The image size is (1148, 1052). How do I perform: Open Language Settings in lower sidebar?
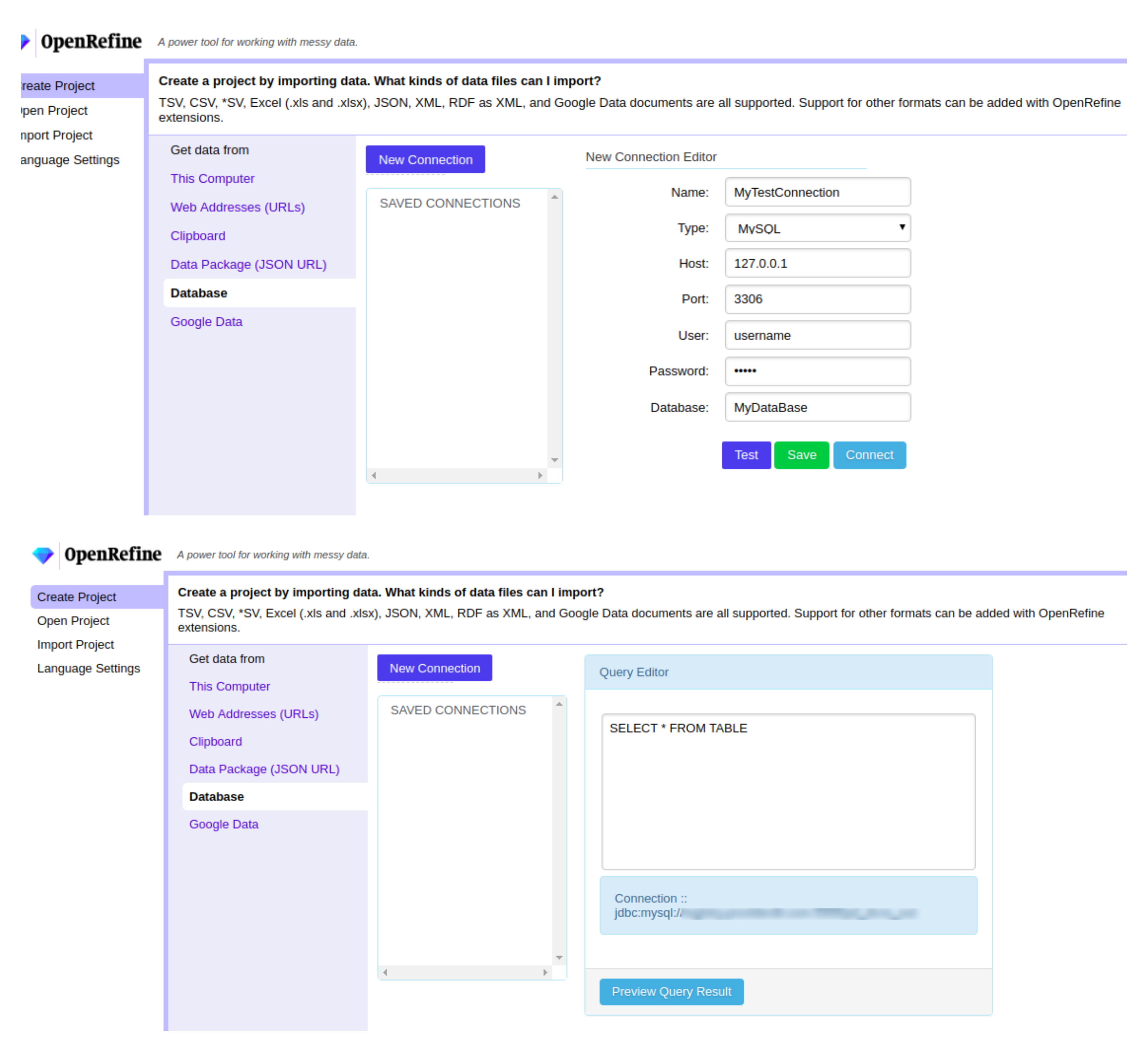(x=88, y=668)
